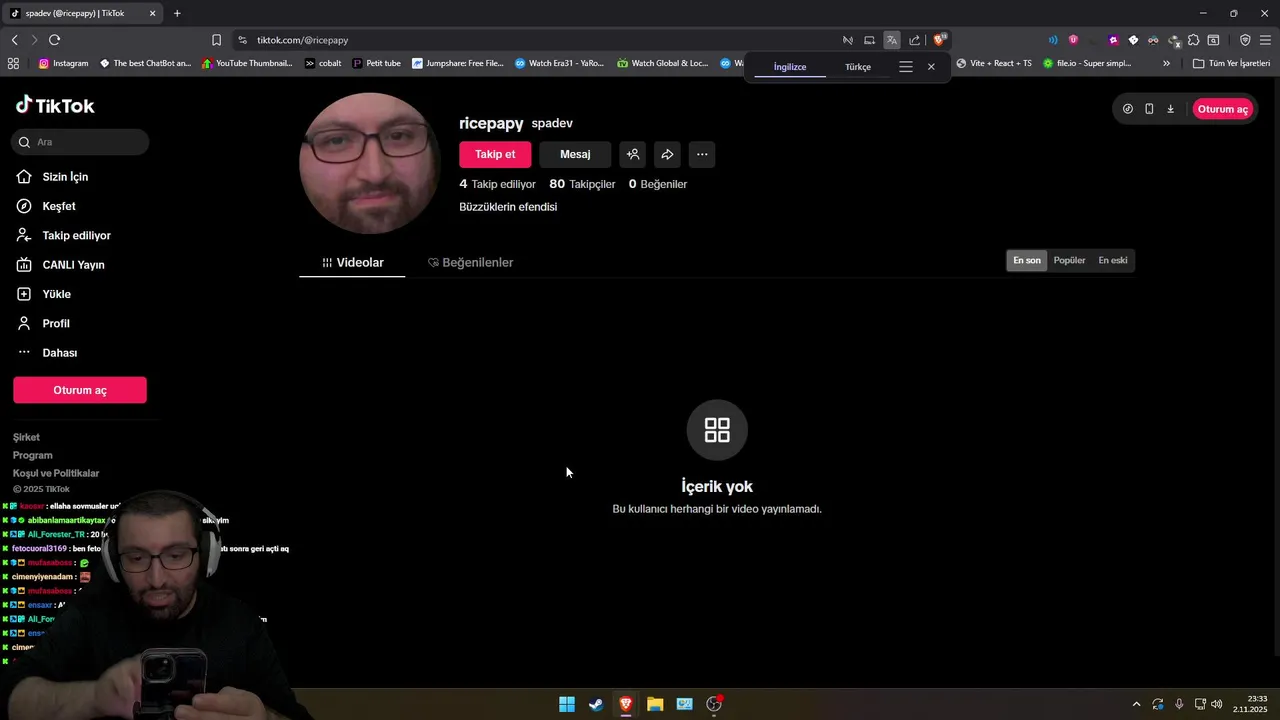This screenshot has height=720, width=1280.
Task: Open translate popup hamburger menu
Action: (x=906, y=67)
